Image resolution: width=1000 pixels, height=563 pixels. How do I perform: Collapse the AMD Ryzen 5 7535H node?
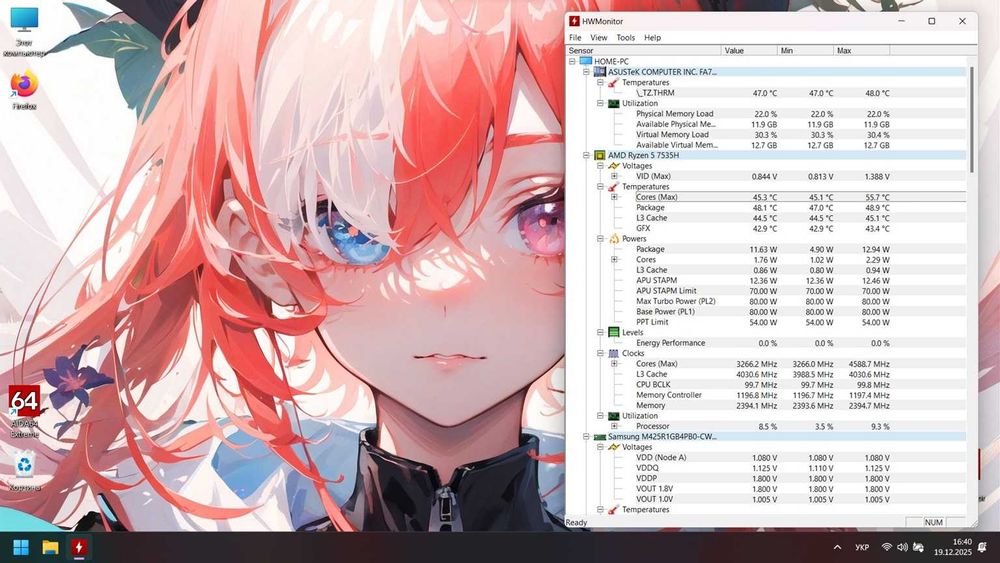tap(586, 155)
